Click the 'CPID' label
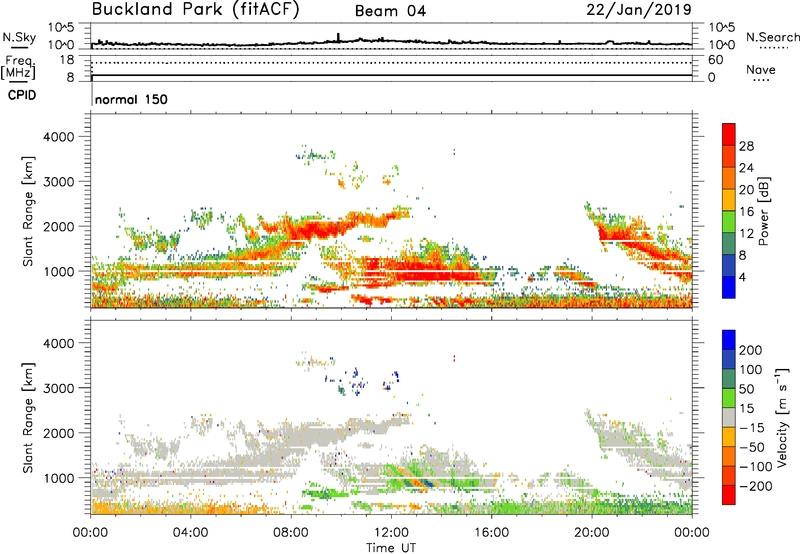800x554 pixels. (22, 95)
